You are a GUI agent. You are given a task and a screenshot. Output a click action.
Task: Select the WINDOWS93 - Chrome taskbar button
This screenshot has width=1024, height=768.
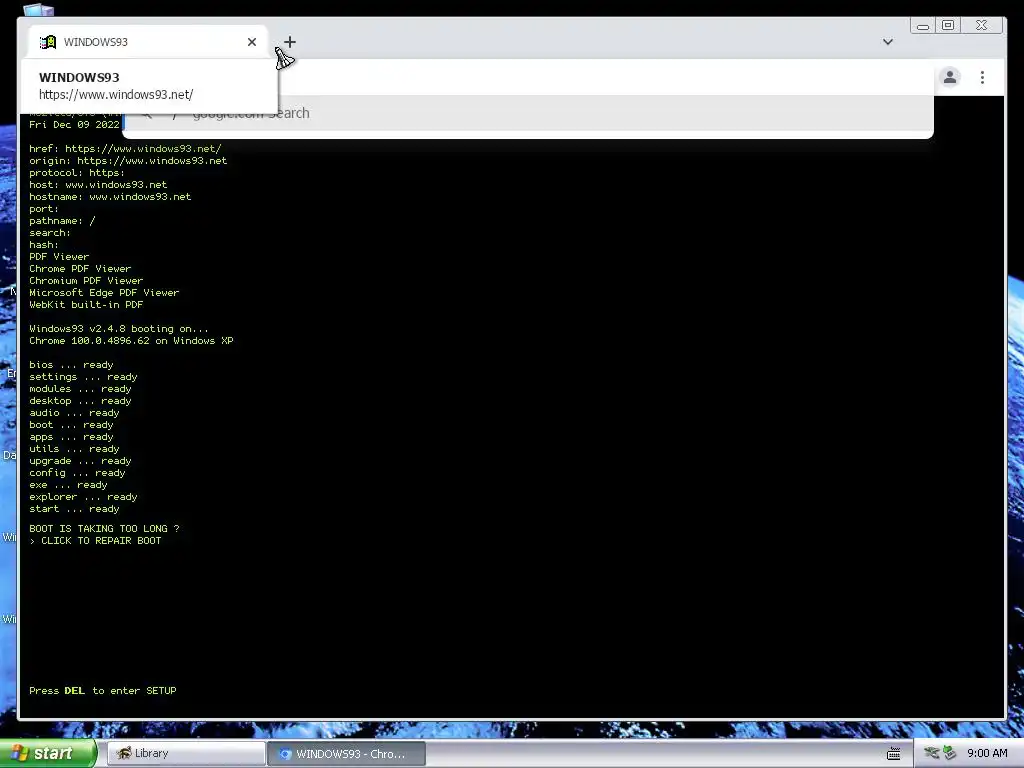pos(347,754)
